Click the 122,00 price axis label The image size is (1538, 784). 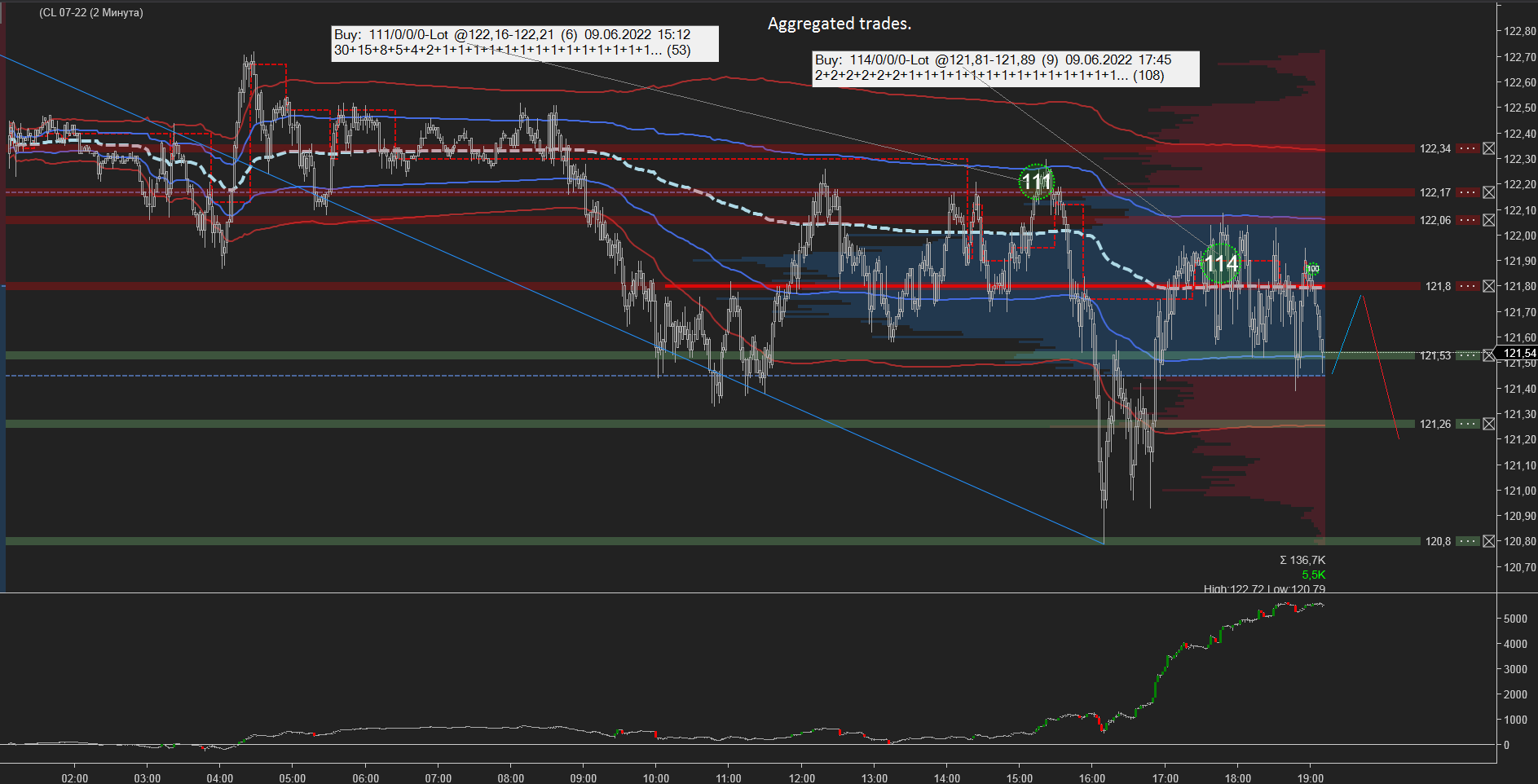[x=1519, y=236]
